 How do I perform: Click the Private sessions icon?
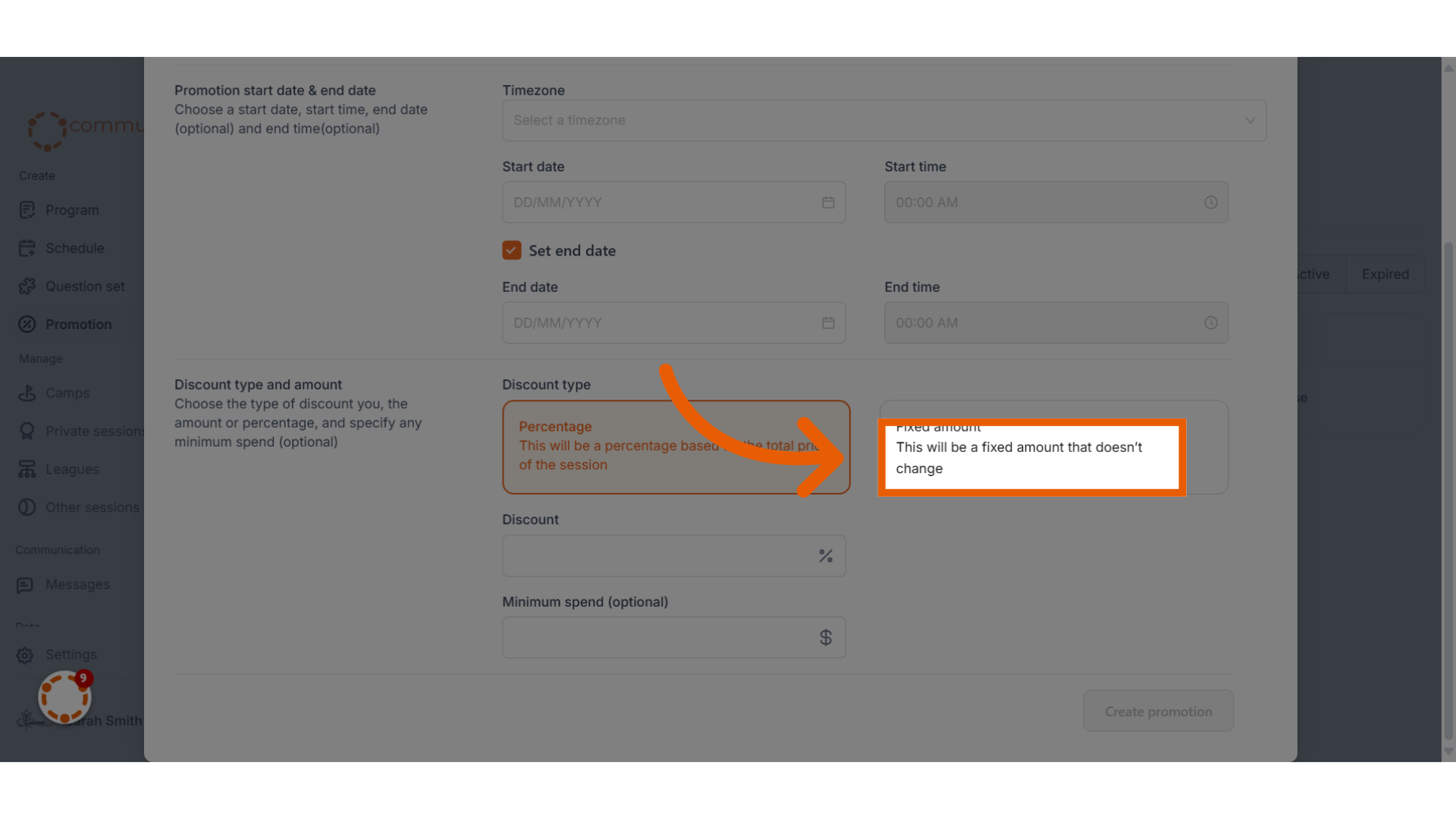[27, 431]
